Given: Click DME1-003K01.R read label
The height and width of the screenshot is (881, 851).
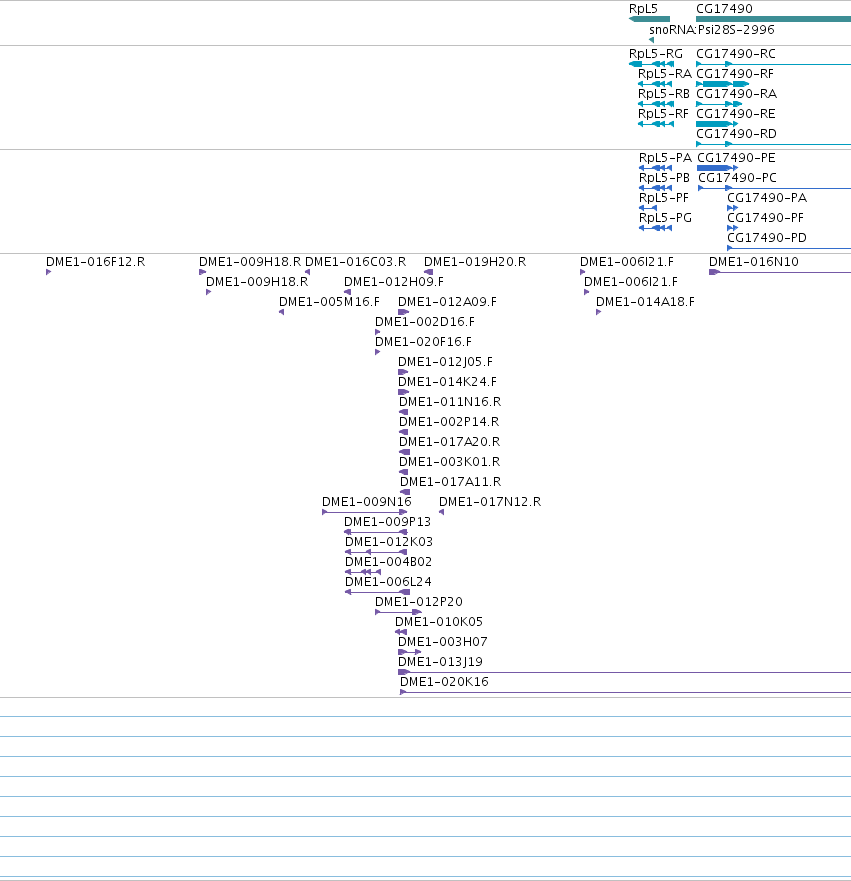Looking at the screenshot, I should (449, 462).
